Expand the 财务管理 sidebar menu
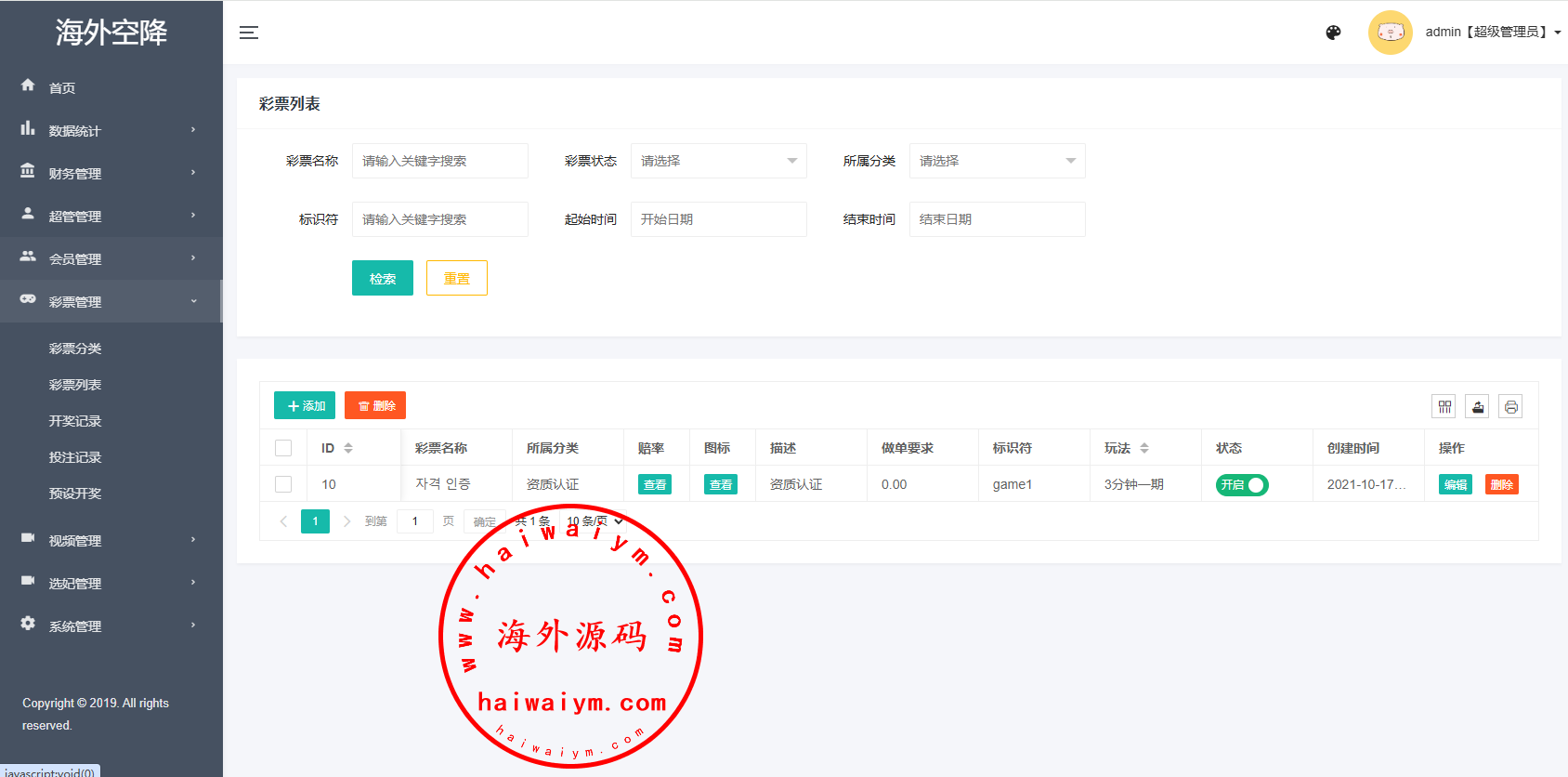 [x=111, y=173]
